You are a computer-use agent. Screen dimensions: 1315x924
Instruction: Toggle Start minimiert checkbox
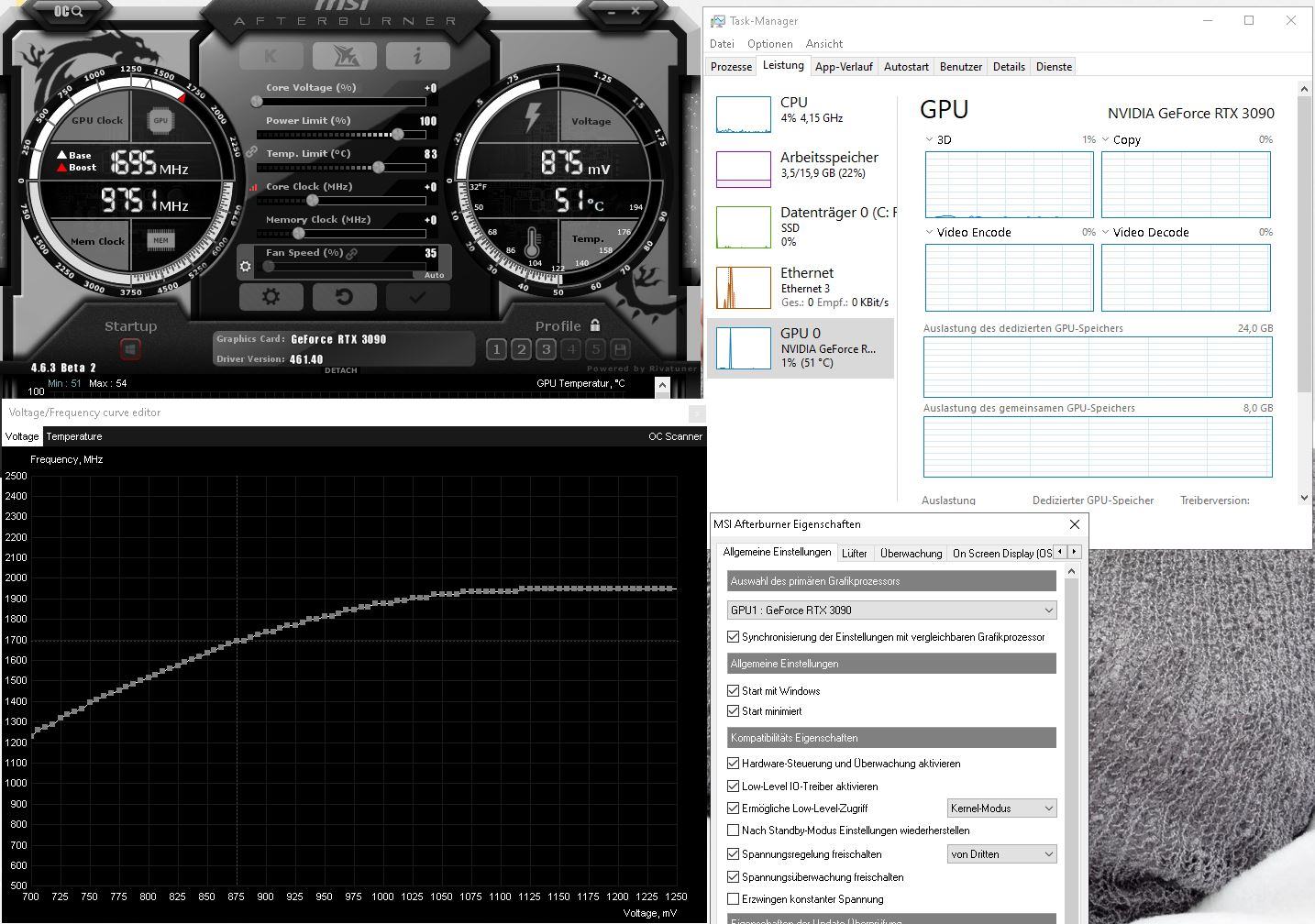coord(733,711)
